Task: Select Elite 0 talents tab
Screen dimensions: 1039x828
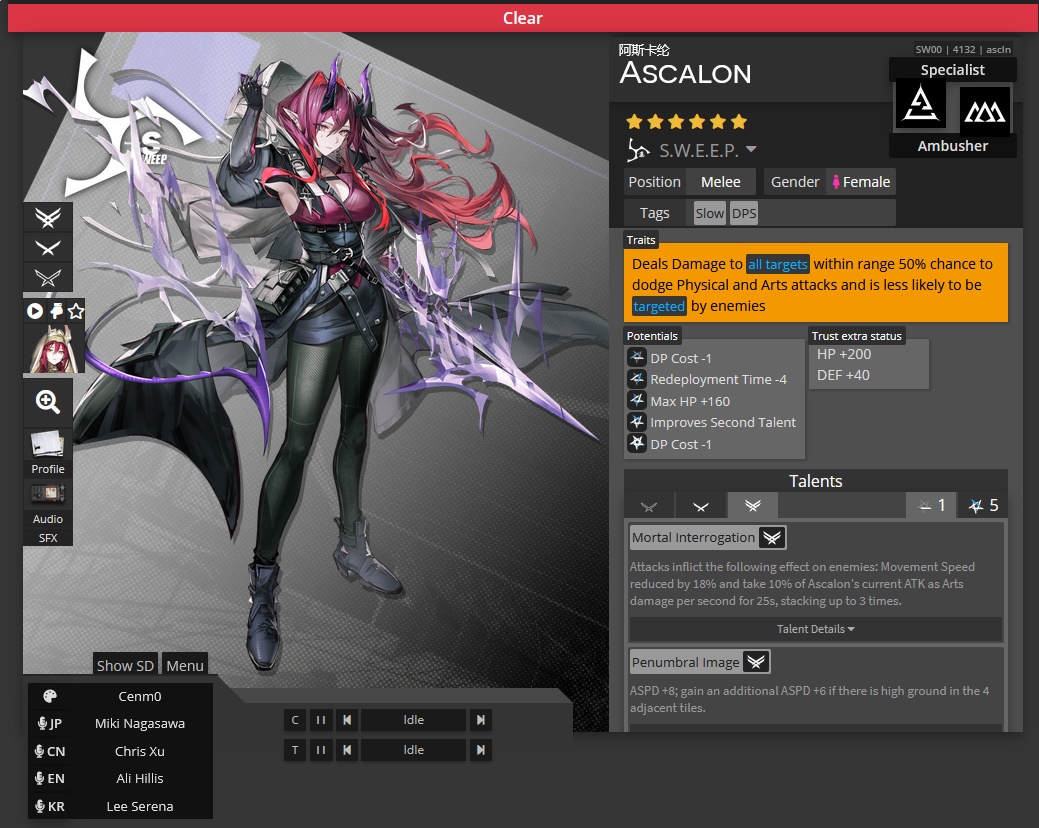Action: (649, 506)
